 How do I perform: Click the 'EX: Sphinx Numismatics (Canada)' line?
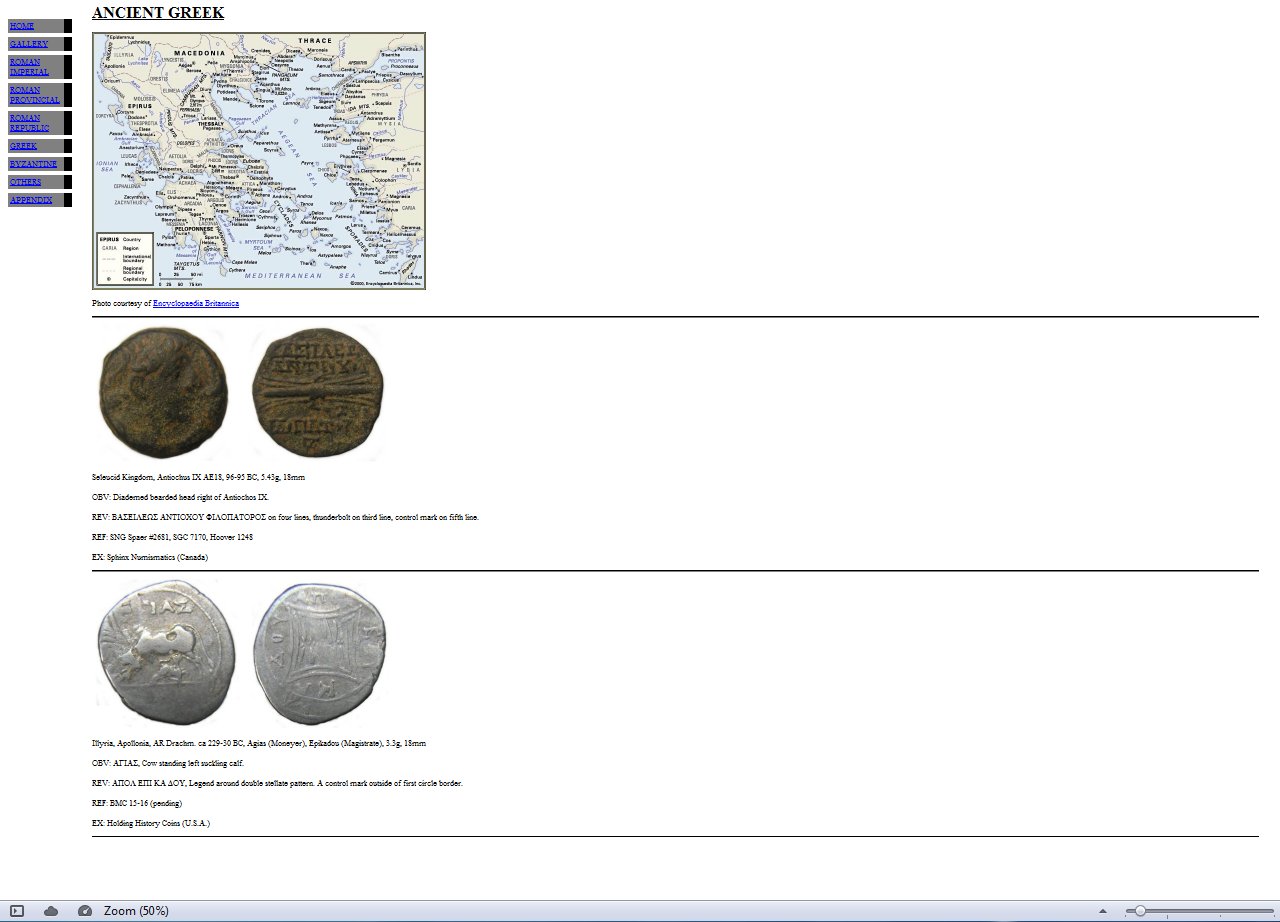coord(150,557)
